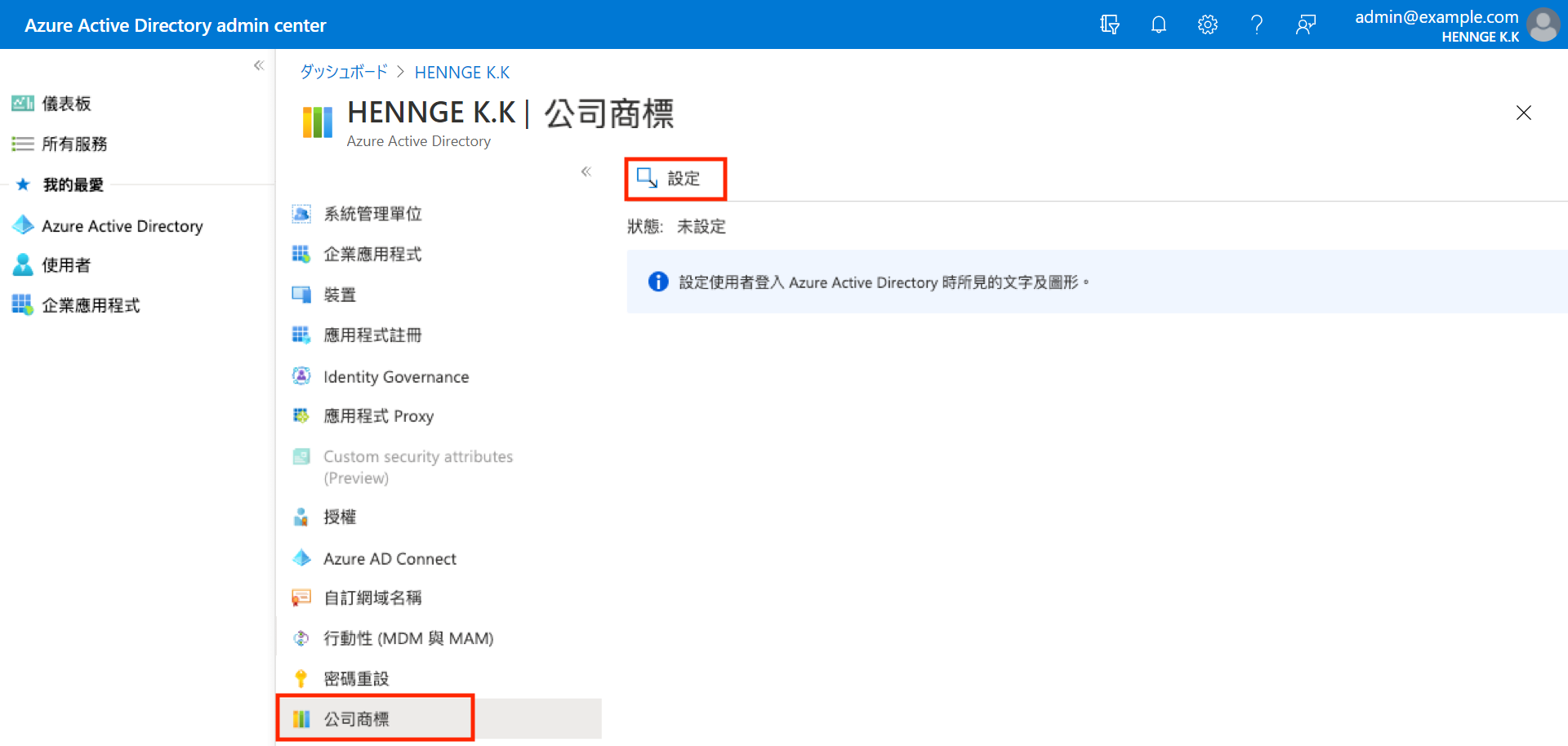The width and height of the screenshot is (1568, 746).
Task: Go to Azure Active Directory favorite
Action: coord(122,225)
